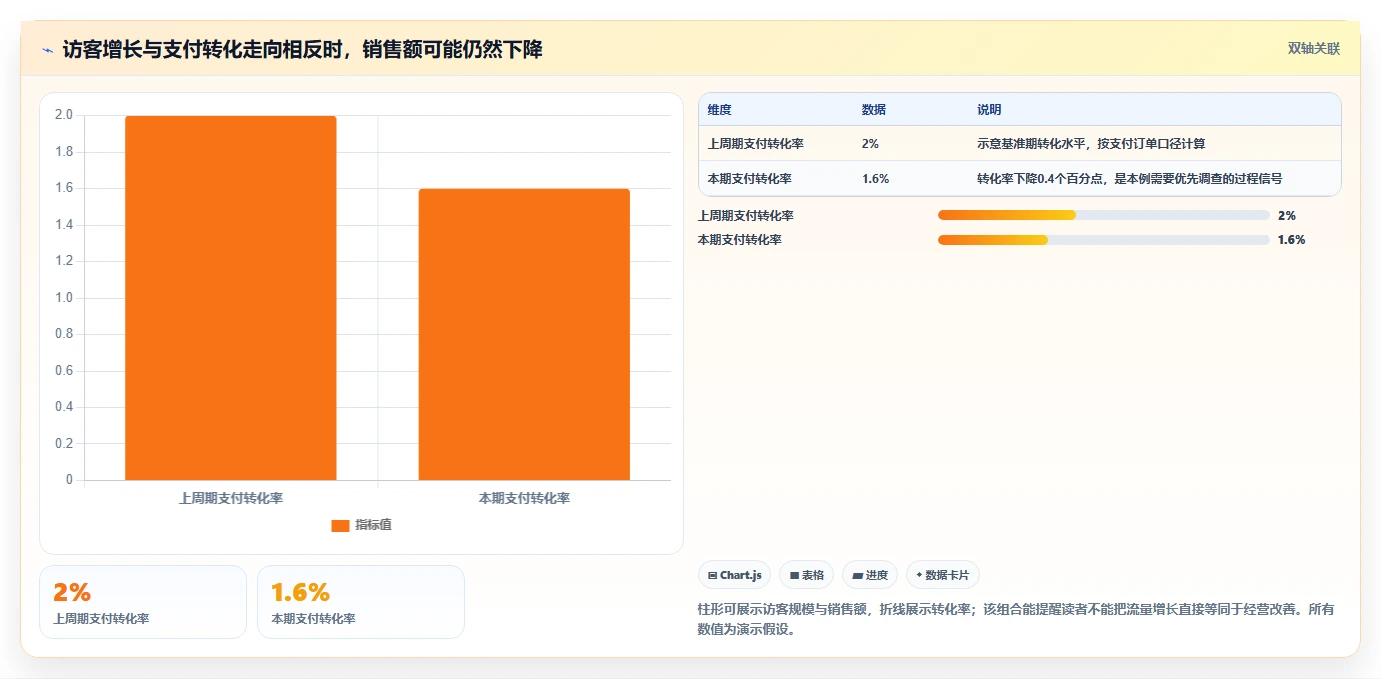This screenshot has height=679, width=1381.
Task: Click the 2% data card
Action: 143,602
